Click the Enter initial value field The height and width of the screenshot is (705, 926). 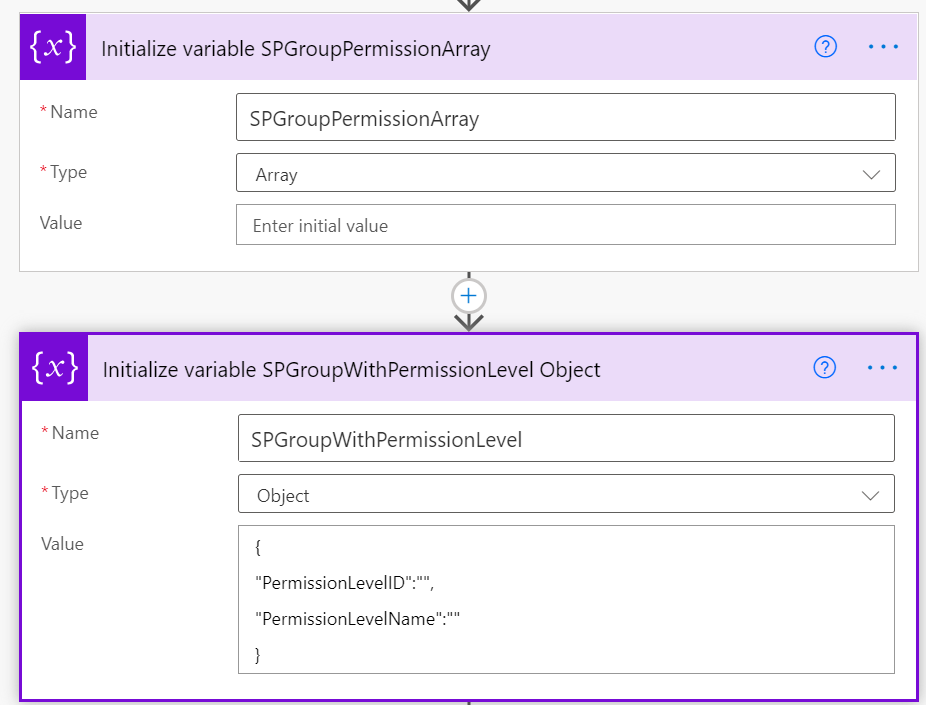(565, 224)
